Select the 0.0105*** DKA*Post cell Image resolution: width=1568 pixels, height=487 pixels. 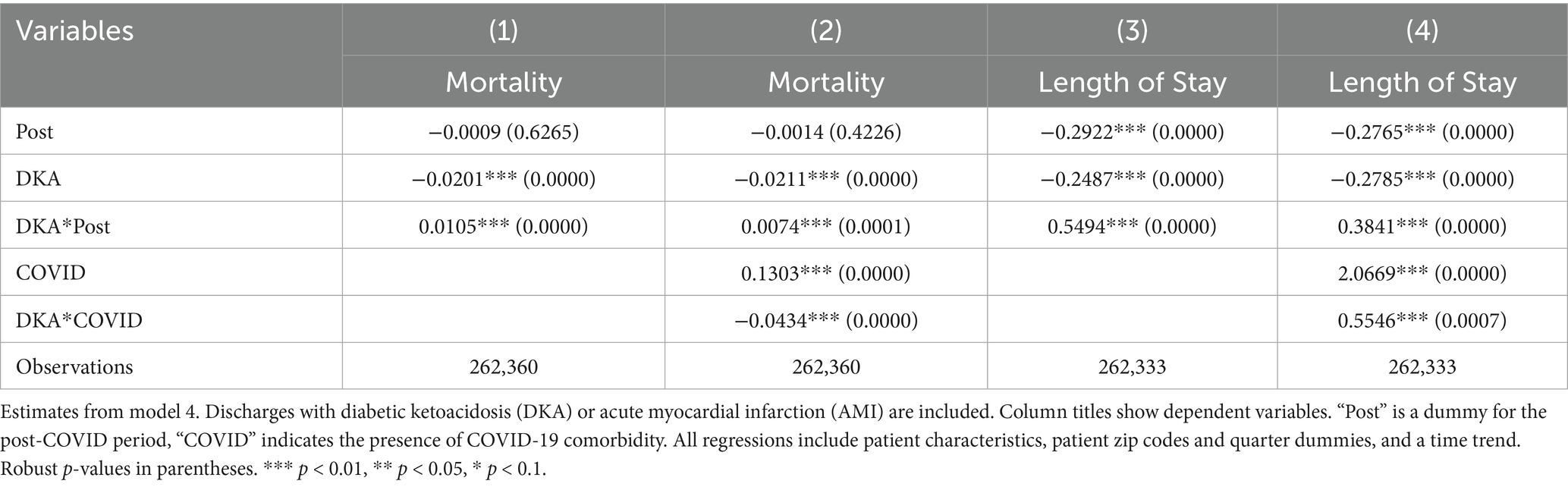503,226
